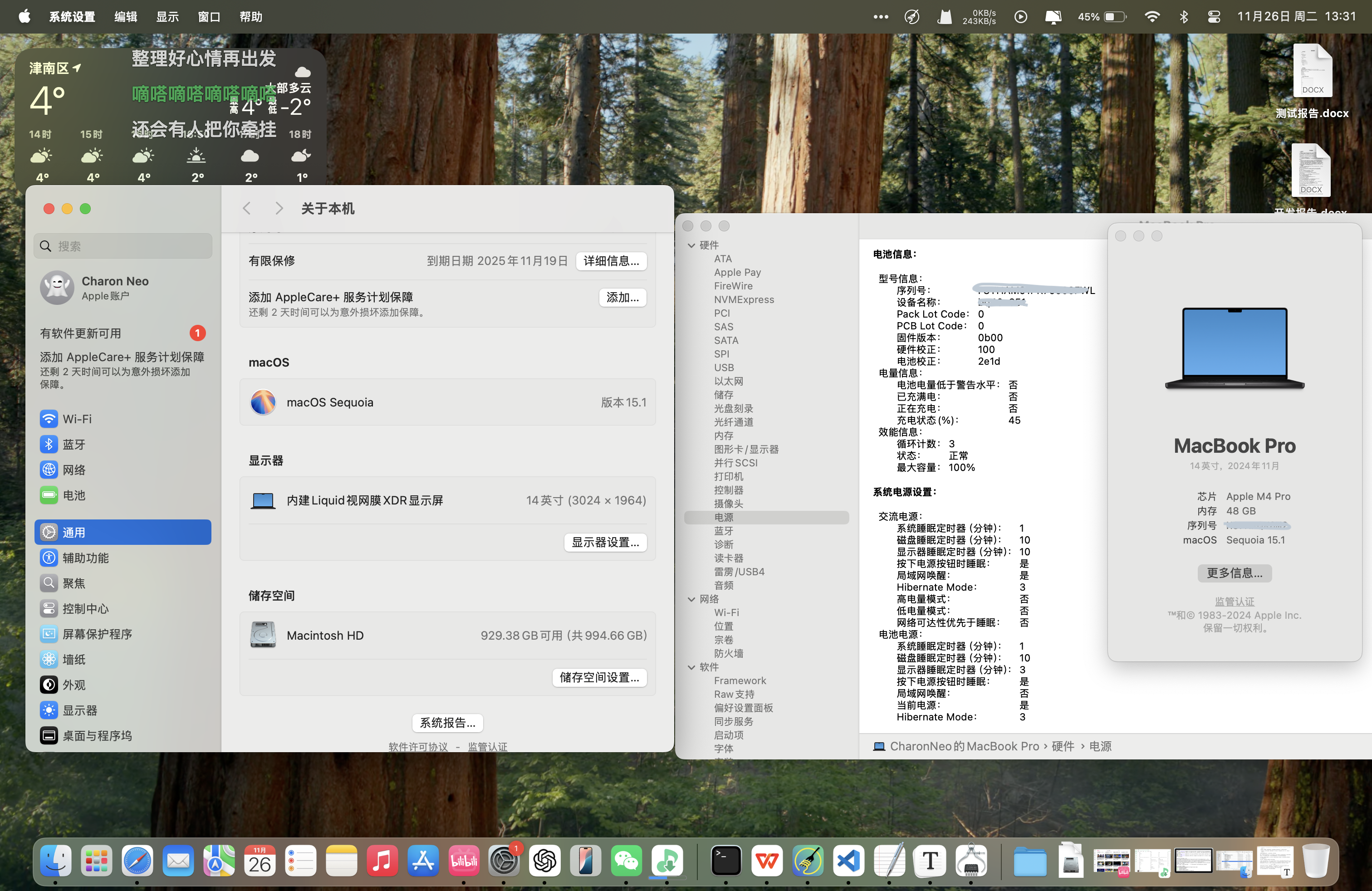Collapse the 软件 software tree section

tap(691, 667)
